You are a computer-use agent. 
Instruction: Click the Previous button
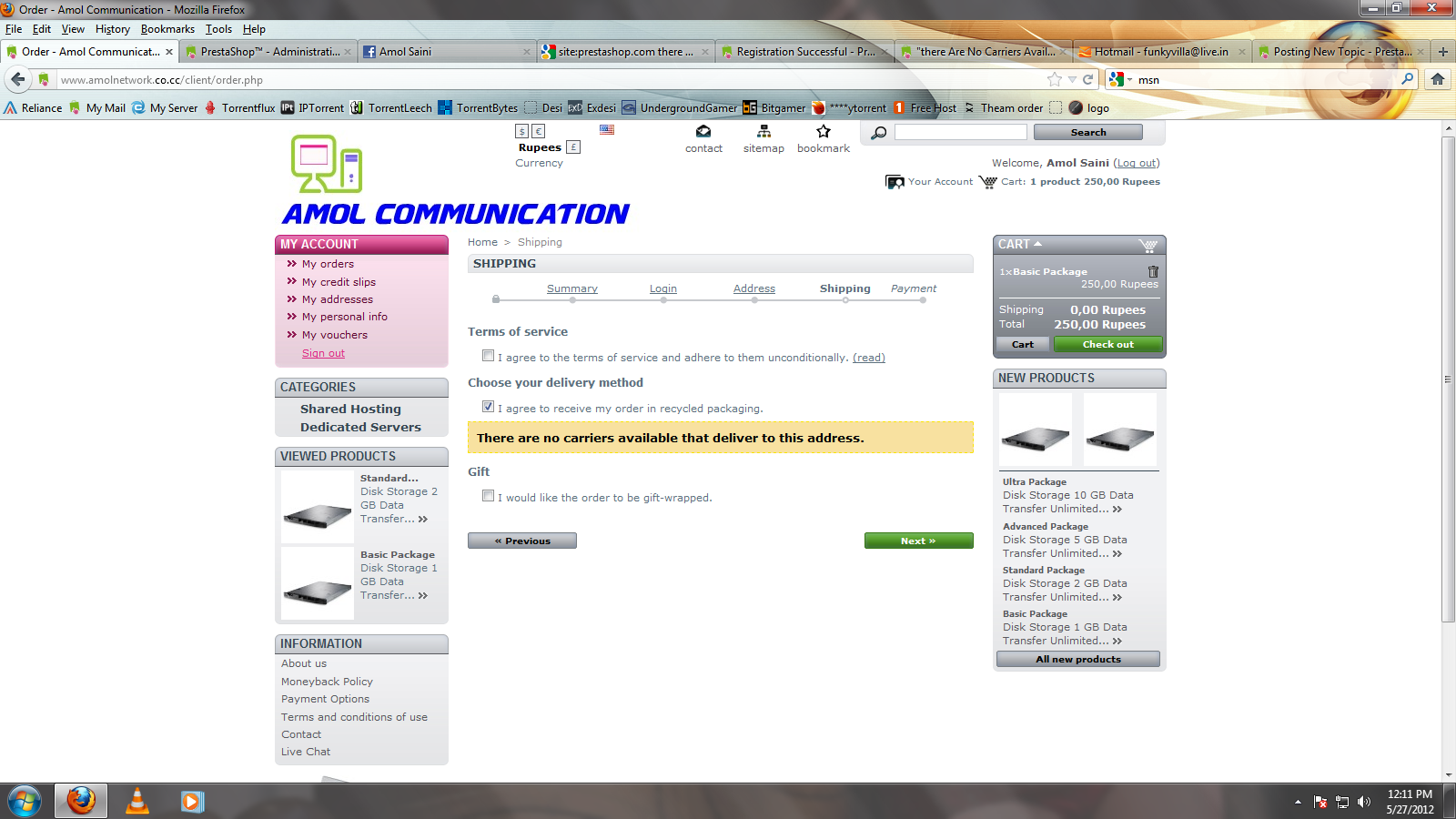(521, 541)
